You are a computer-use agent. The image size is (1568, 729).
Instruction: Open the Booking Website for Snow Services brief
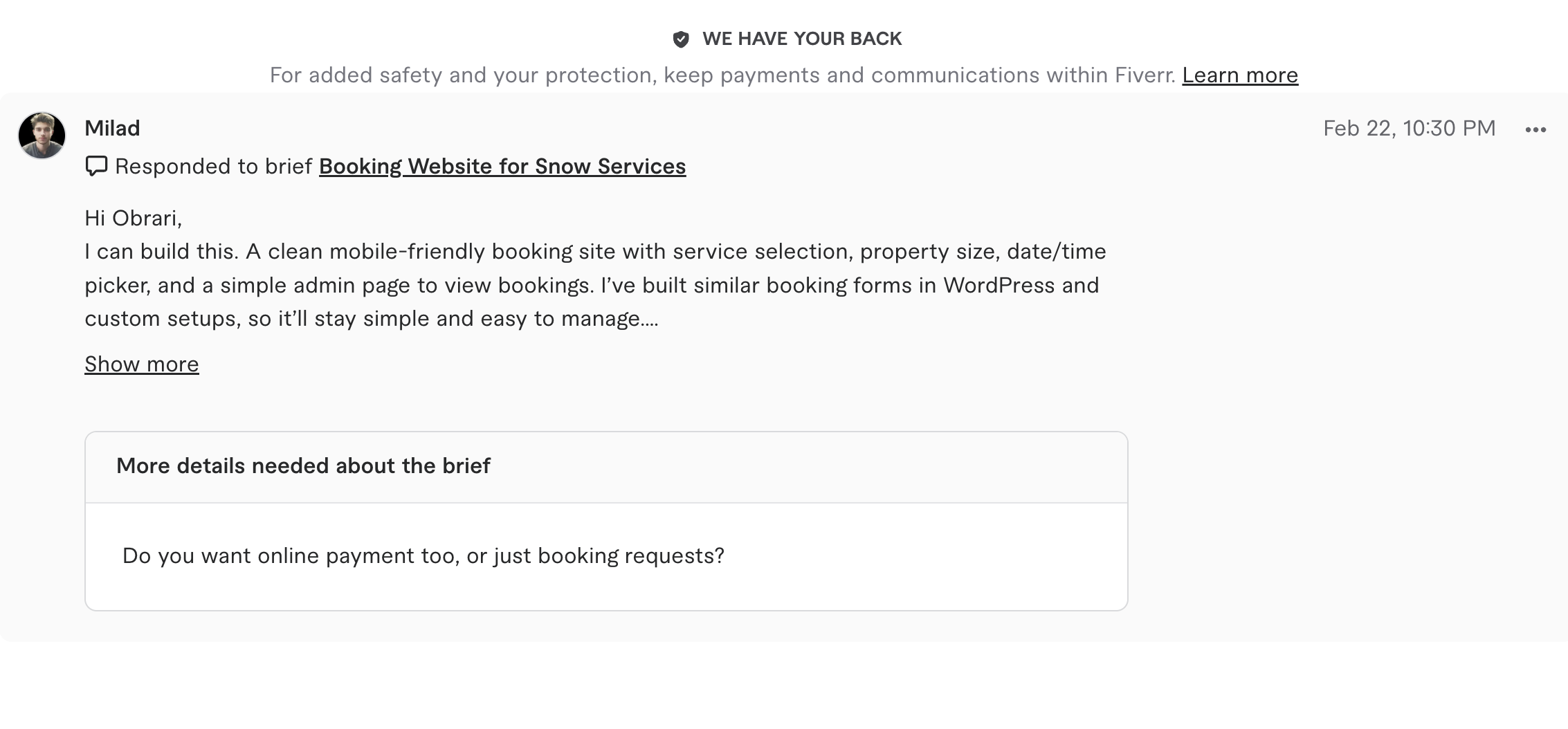point(502,166)
